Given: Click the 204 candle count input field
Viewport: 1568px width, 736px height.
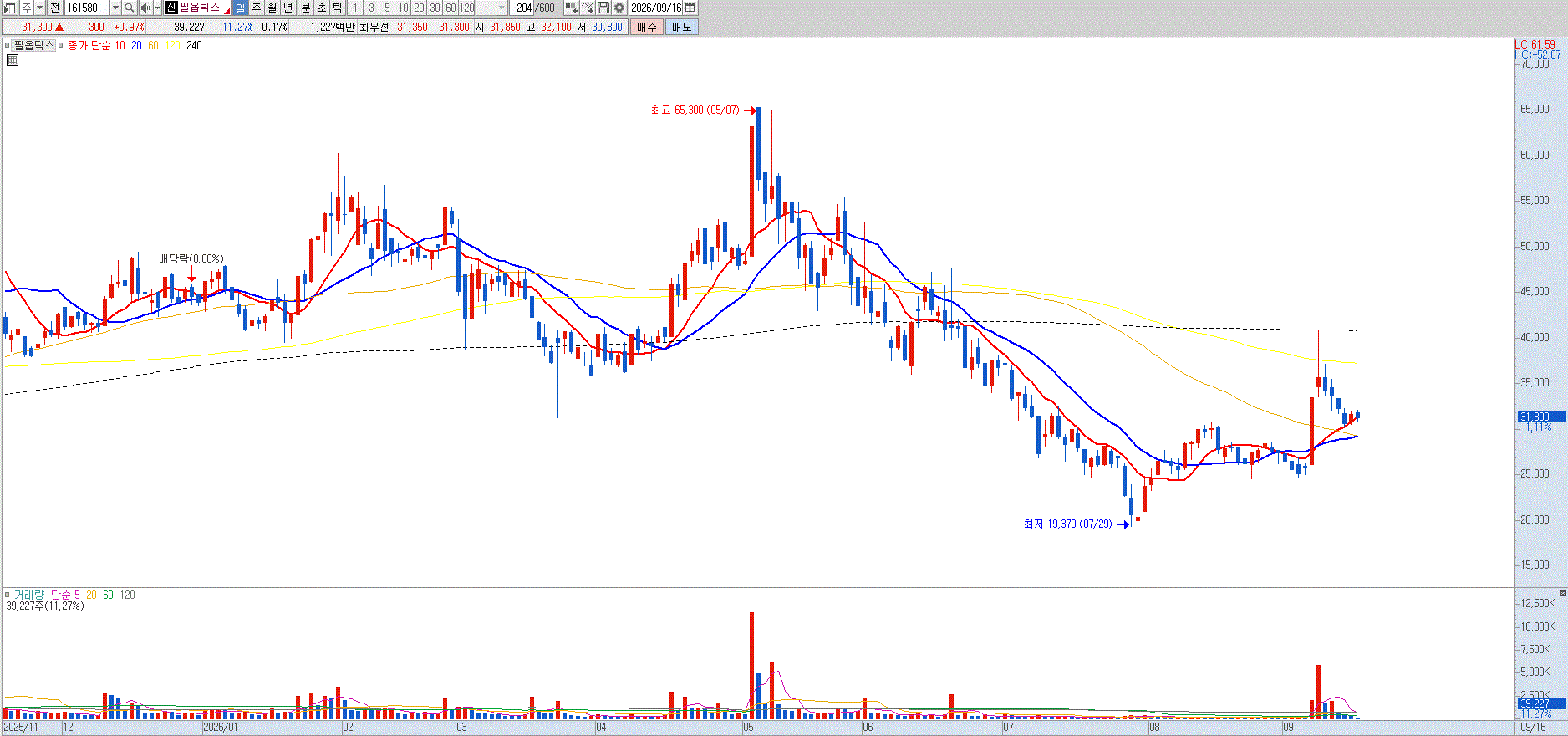Looking at the screenshot, I should pos(523,8).
